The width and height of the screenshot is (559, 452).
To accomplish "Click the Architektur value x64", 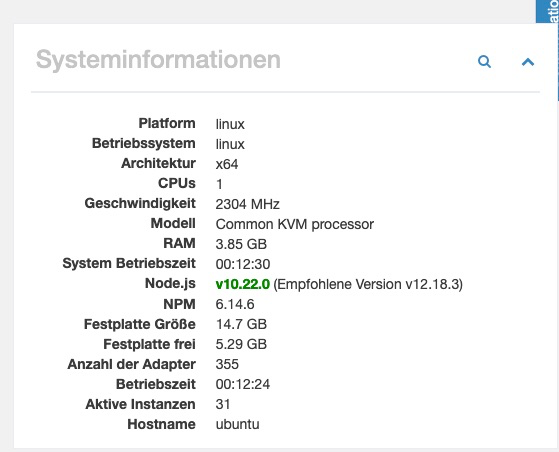I will coord(227,164).
